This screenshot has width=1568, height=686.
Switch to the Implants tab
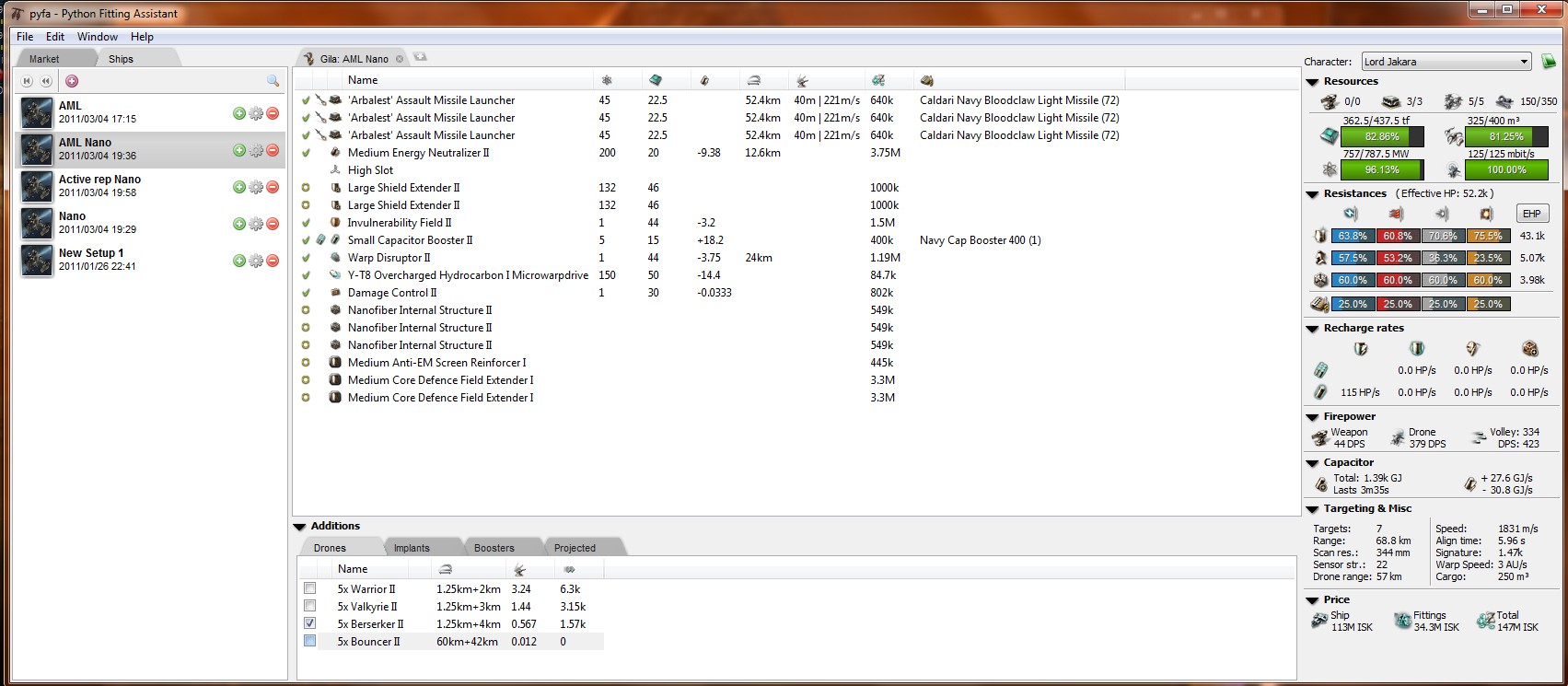click(x=412, y=548)
